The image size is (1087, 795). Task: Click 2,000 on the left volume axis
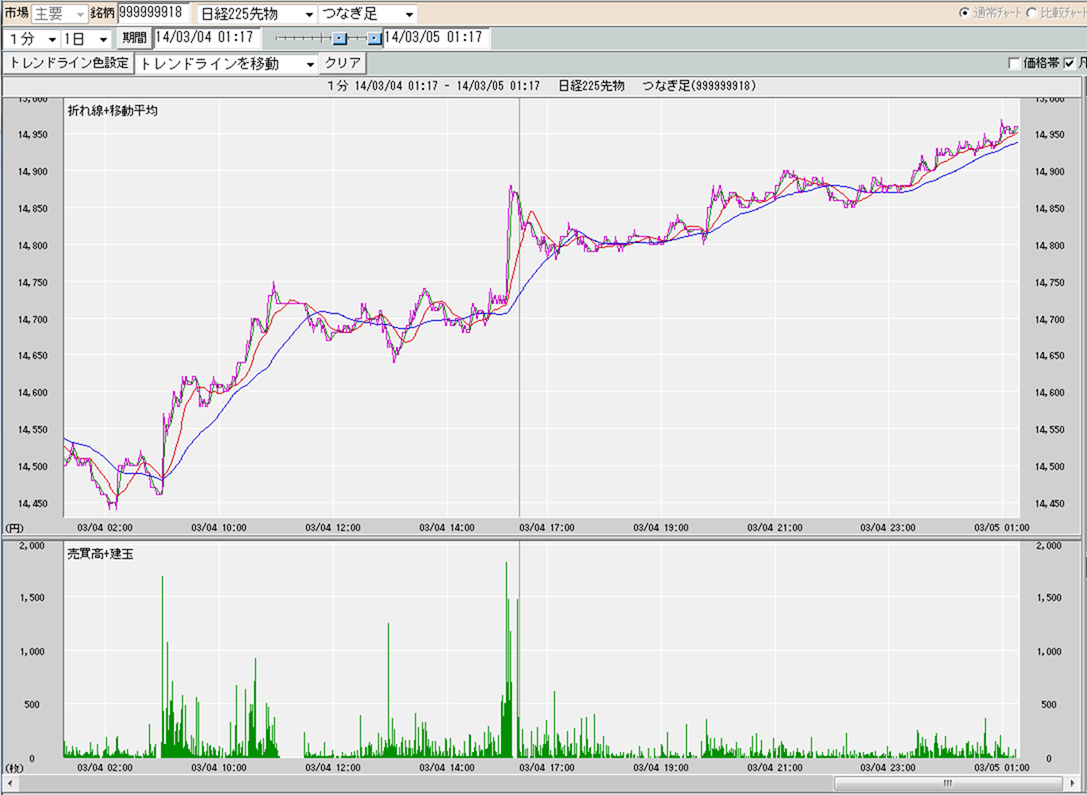[34, 545]
